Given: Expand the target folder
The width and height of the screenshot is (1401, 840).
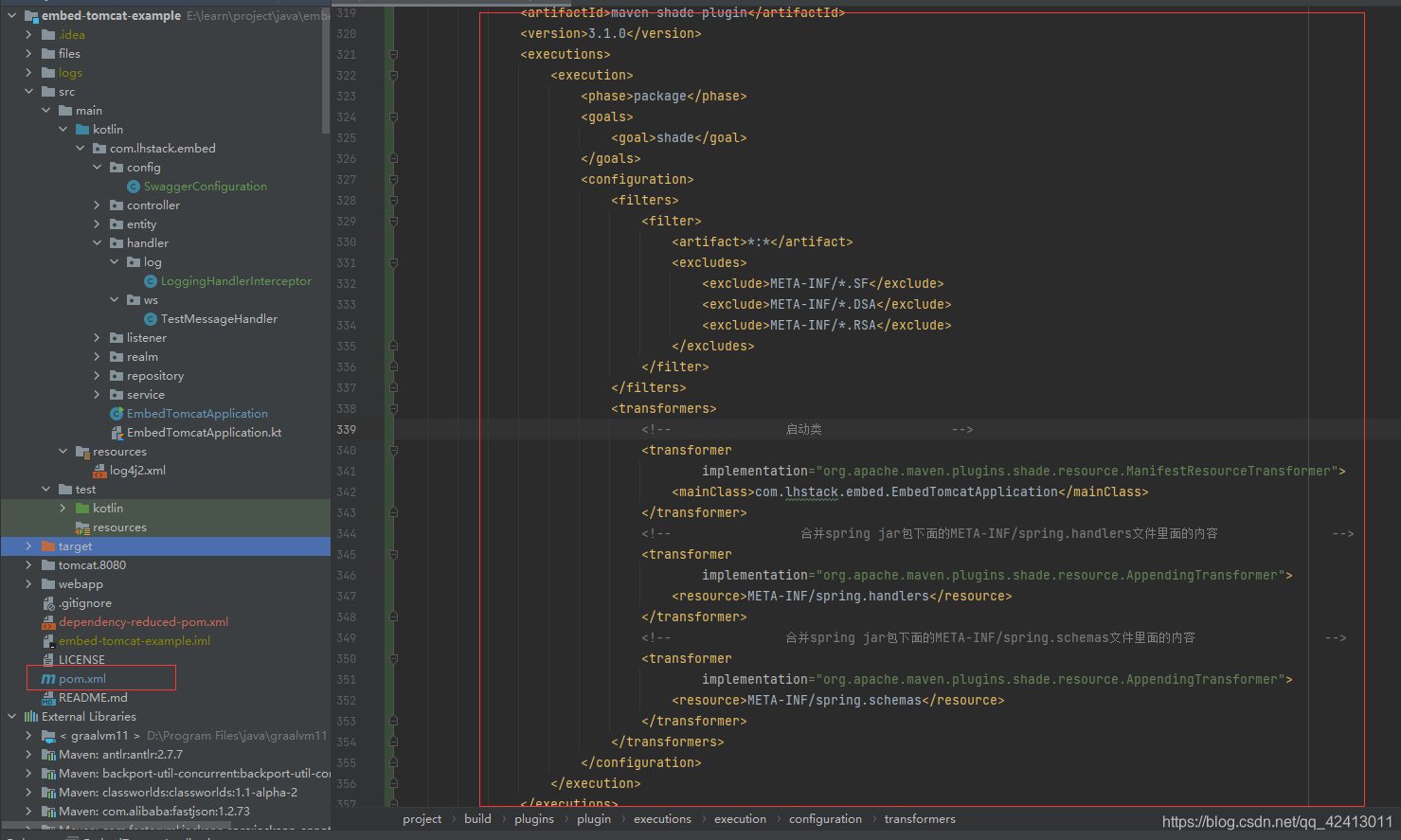Looking at the screenshot, I should pyautogui.click(x=28, y=546).
